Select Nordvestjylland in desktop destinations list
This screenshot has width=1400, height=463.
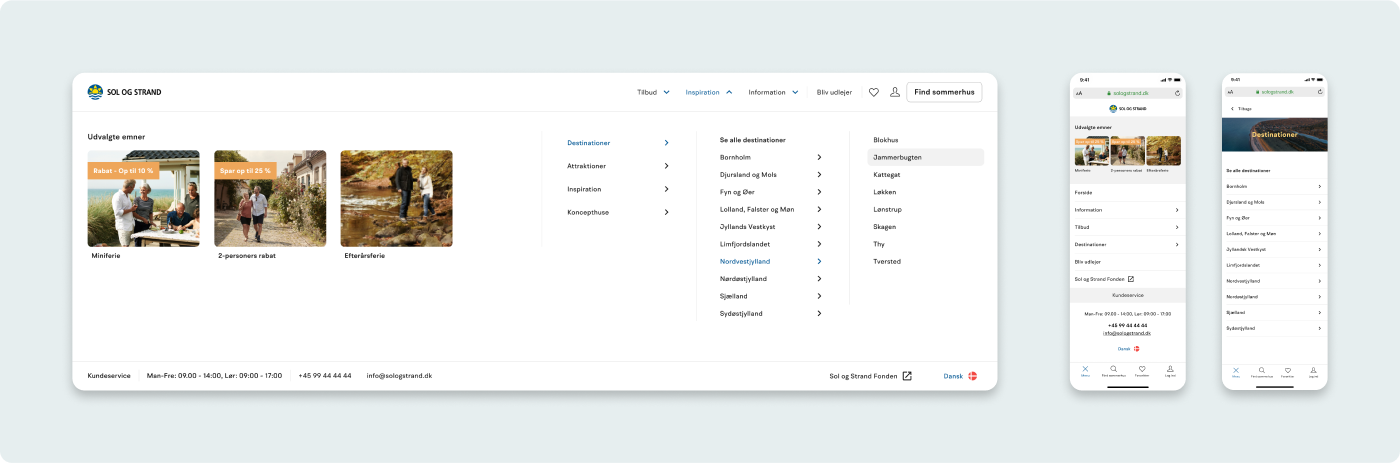770,261
